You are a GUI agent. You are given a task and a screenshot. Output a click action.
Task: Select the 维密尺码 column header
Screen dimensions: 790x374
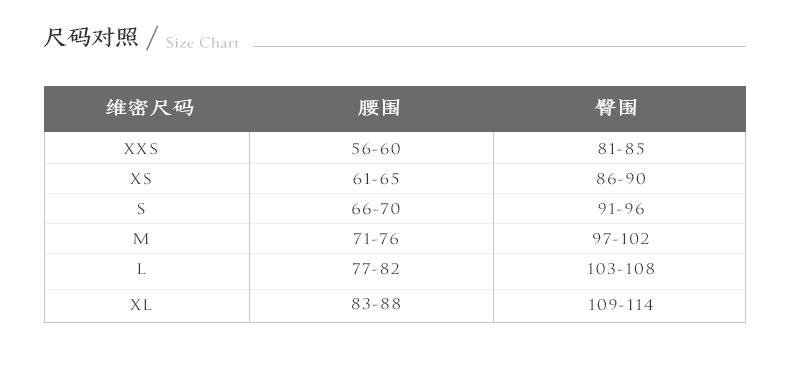pos(150,108)
